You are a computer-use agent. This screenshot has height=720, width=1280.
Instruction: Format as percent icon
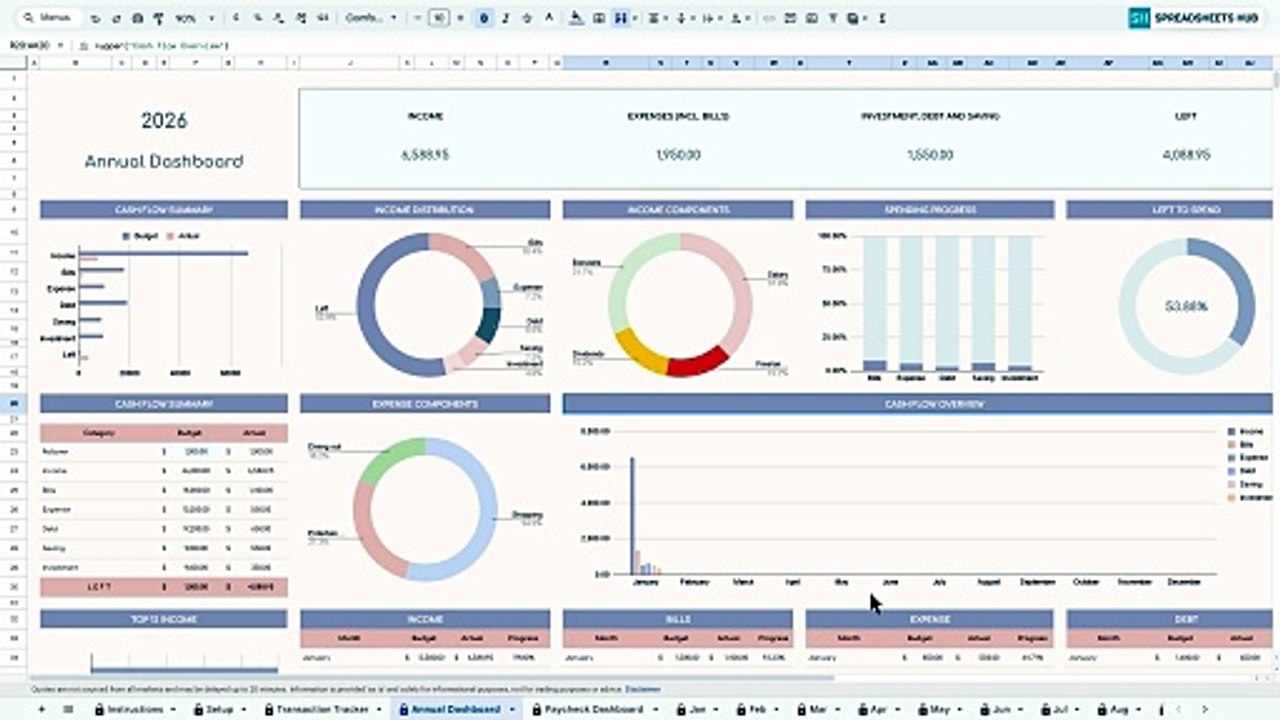(258, 18)
